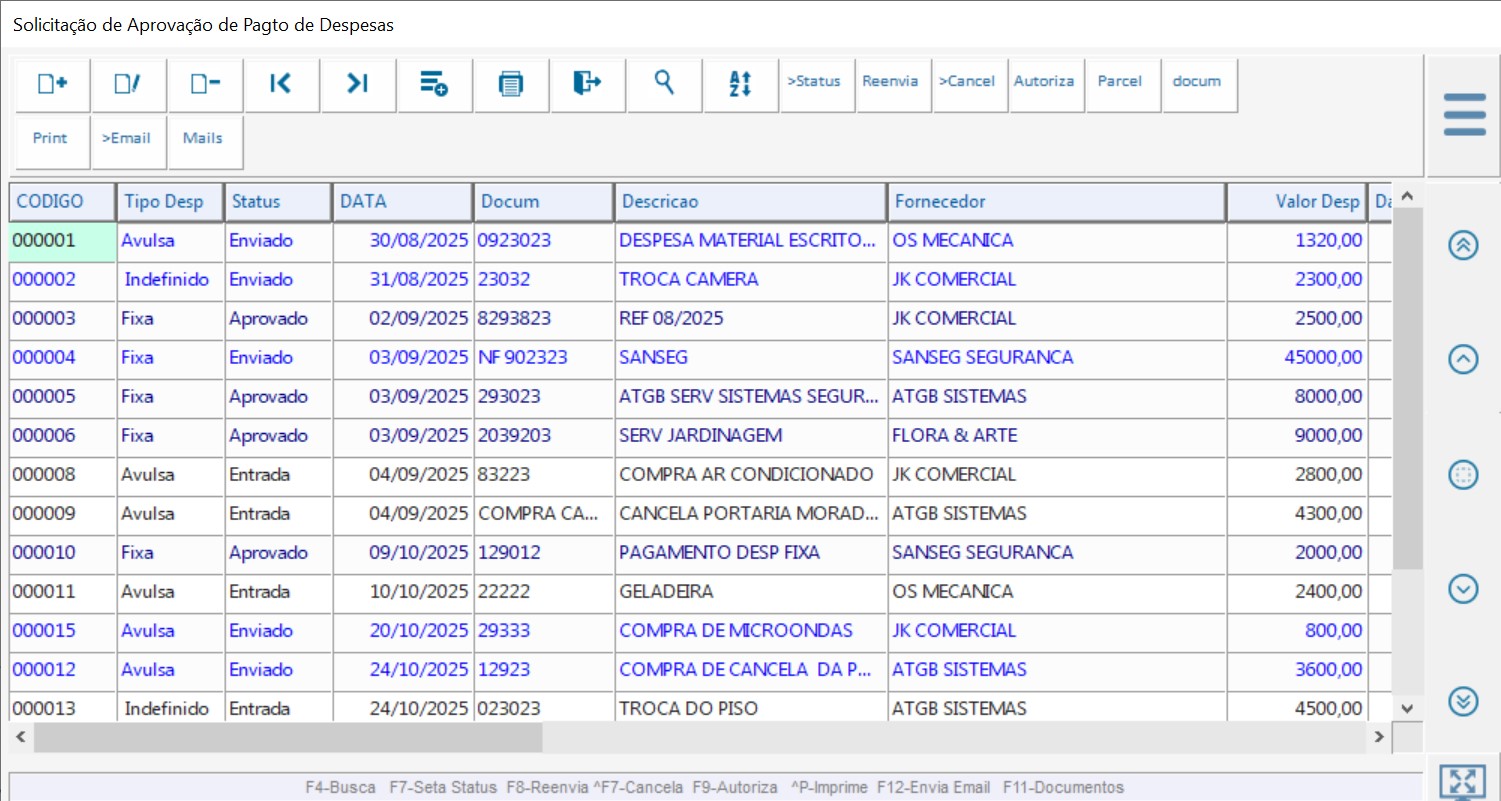The width and height of the screenshot is (1501, 801).
Task: Jump to the first record
Action: (281, 84)
